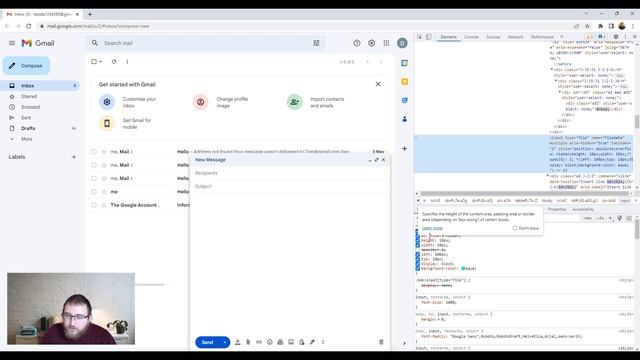The height and width of the screenshot is (360, 640).
Task: Toggle the Don't show checkbox in tooltip
Action: 515,228
